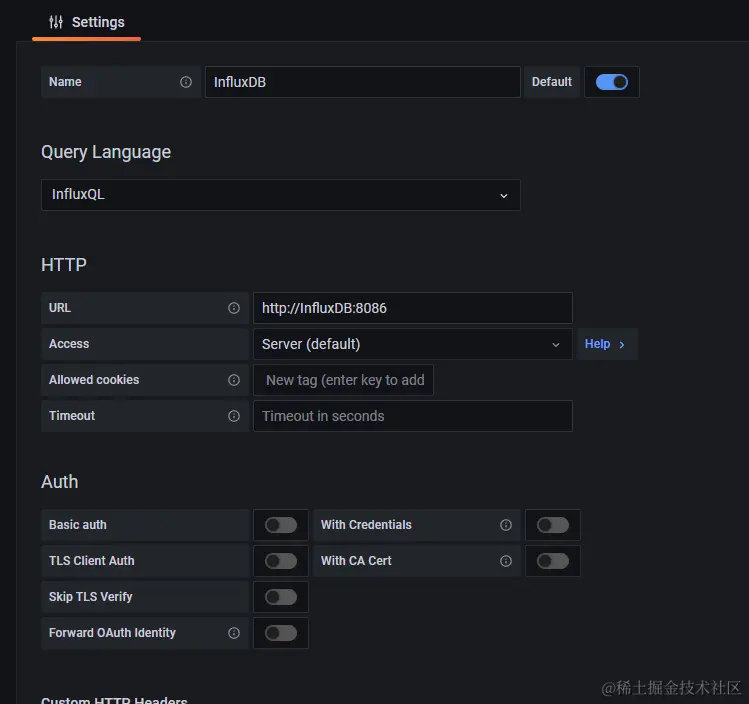This screenshot has width=749, height=704.
Task: Click the Timeout in seconds input
Action: (413, 416)
